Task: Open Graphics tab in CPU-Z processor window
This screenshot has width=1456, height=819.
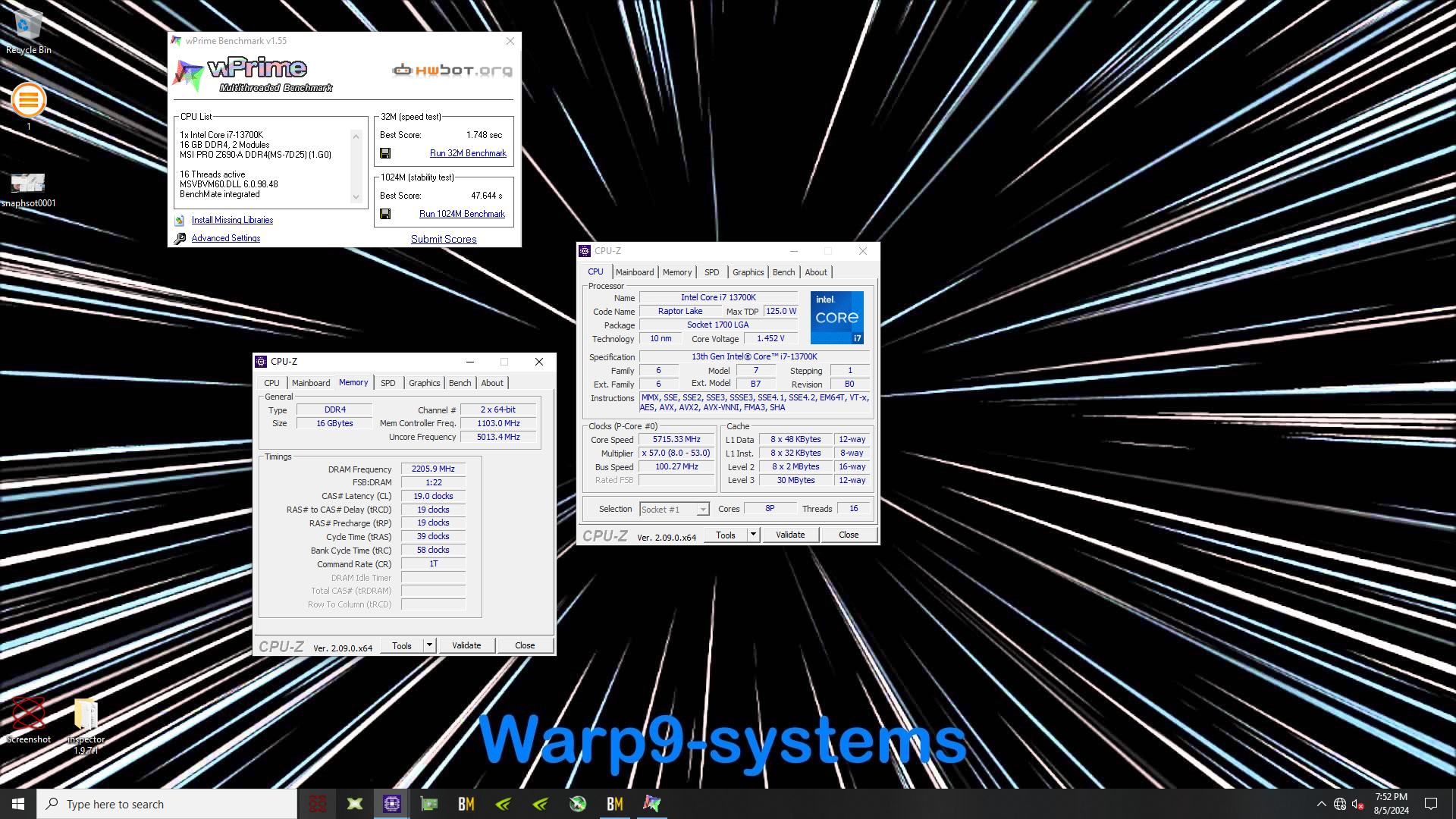Action: 748,272
